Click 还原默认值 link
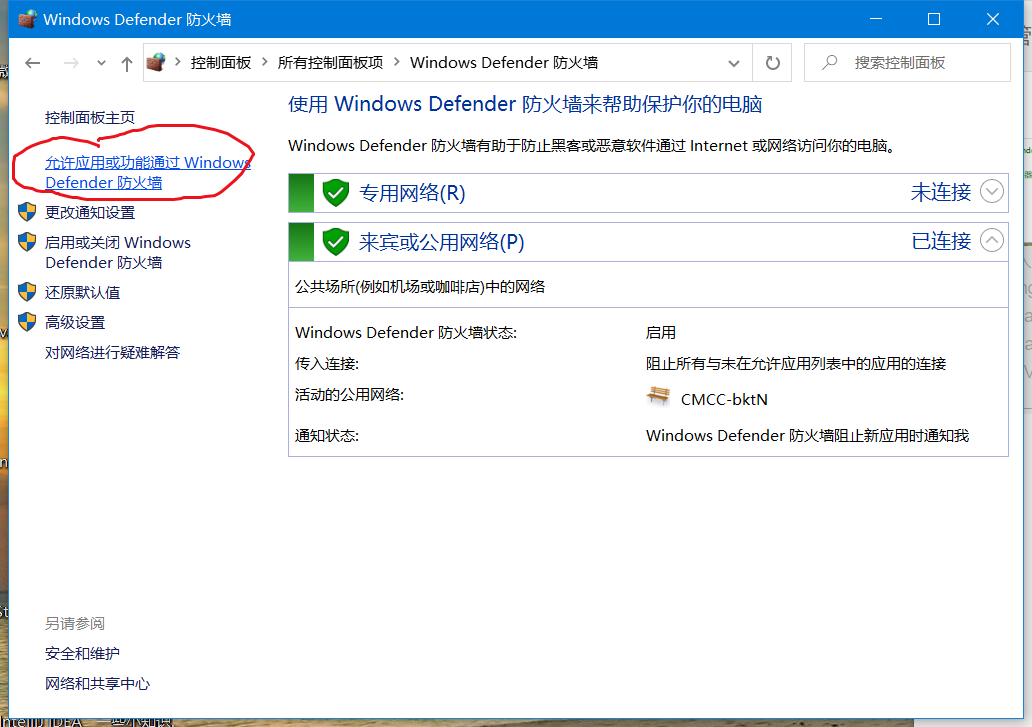 click(x=82, y=292)
